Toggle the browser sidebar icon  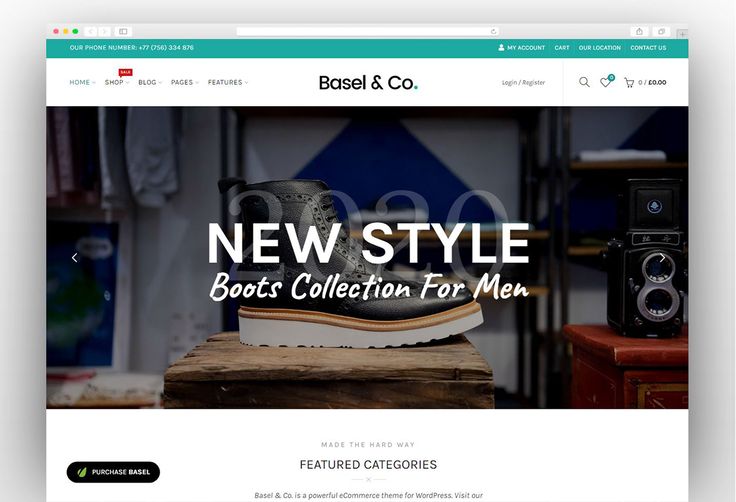pyautogui.click(x=123, y=31)
